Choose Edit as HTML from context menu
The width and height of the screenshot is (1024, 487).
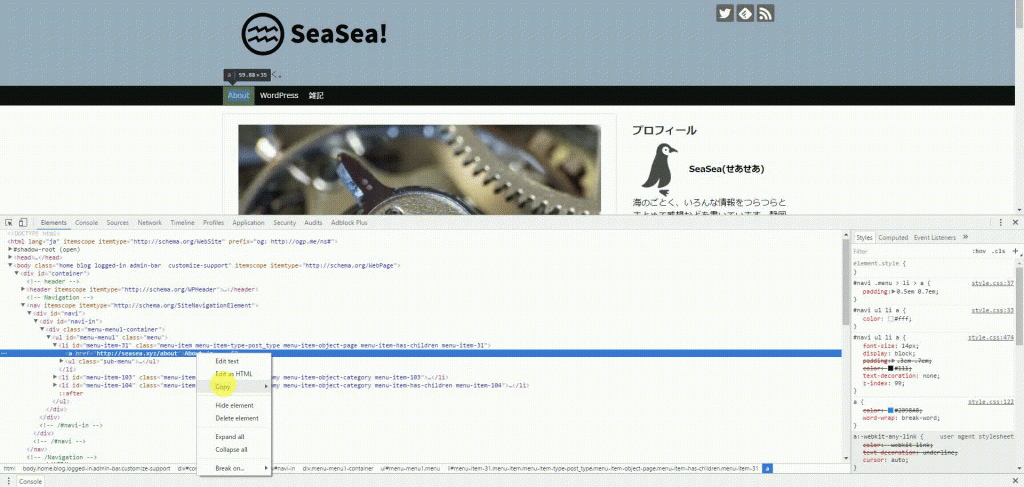click(x=234, y=374)
